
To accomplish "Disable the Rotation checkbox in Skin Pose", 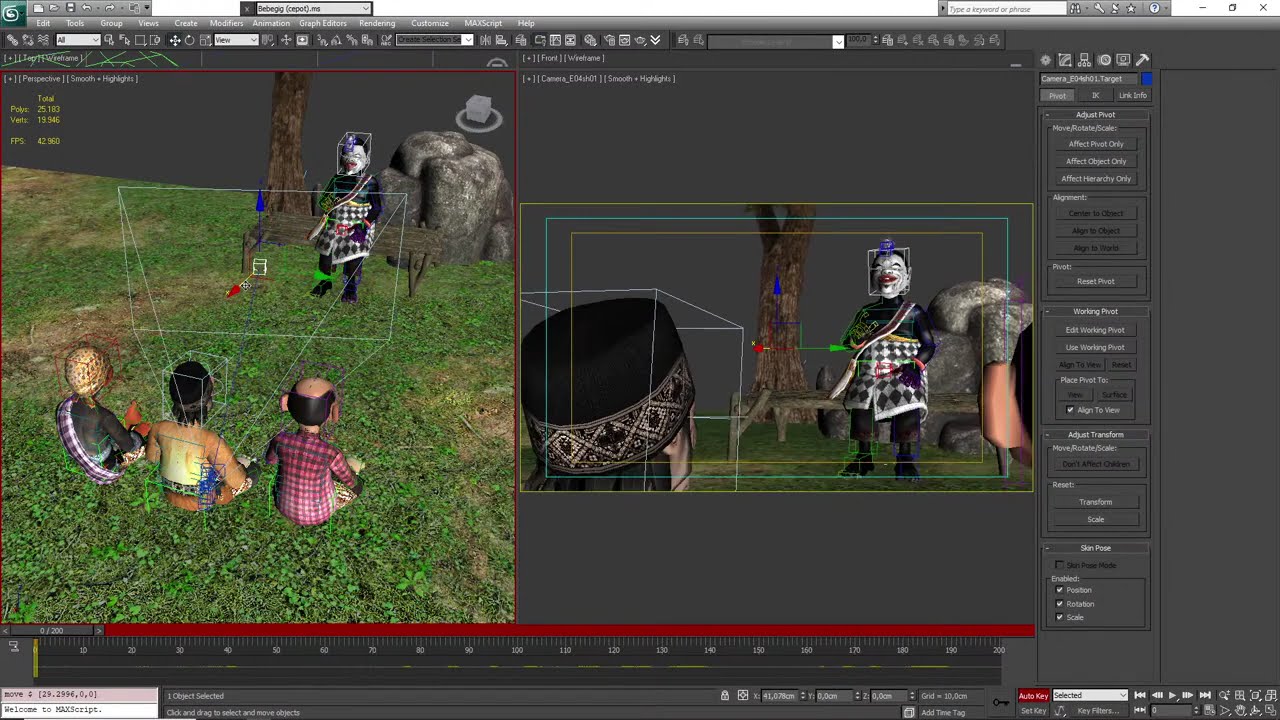I will tap(1060, 604).
